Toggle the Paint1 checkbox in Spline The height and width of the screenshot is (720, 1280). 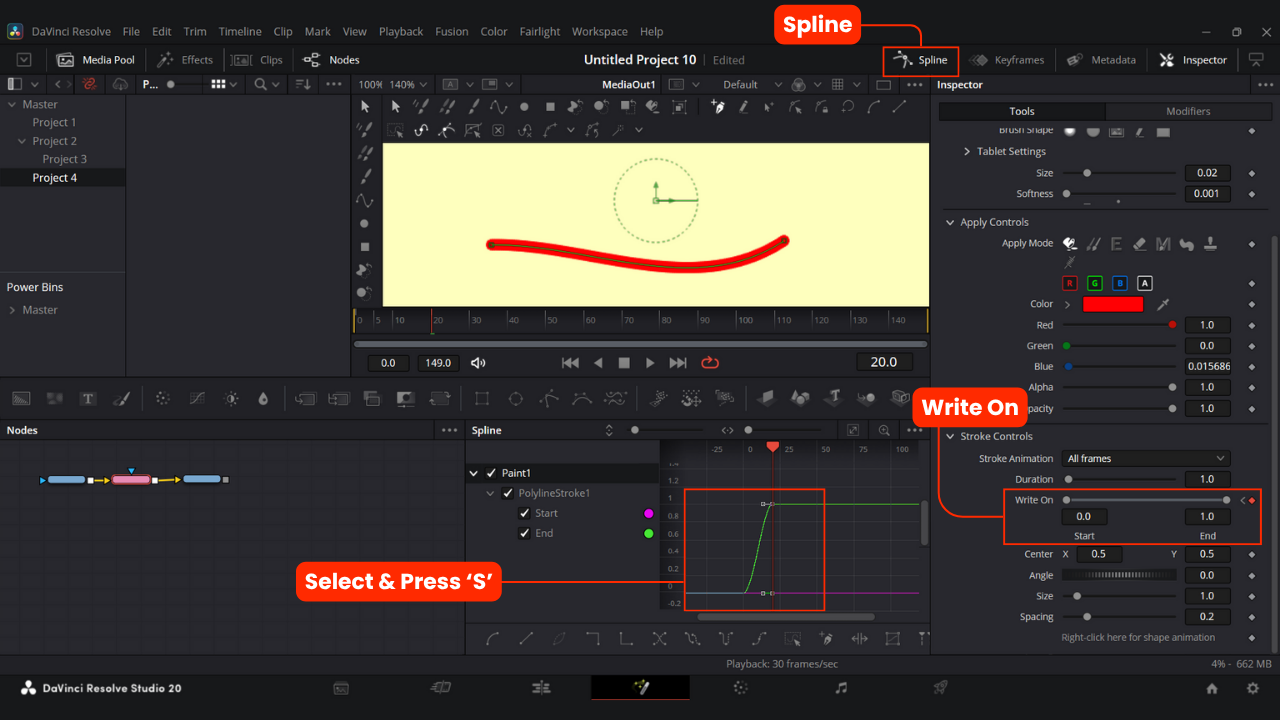point(491,473)
